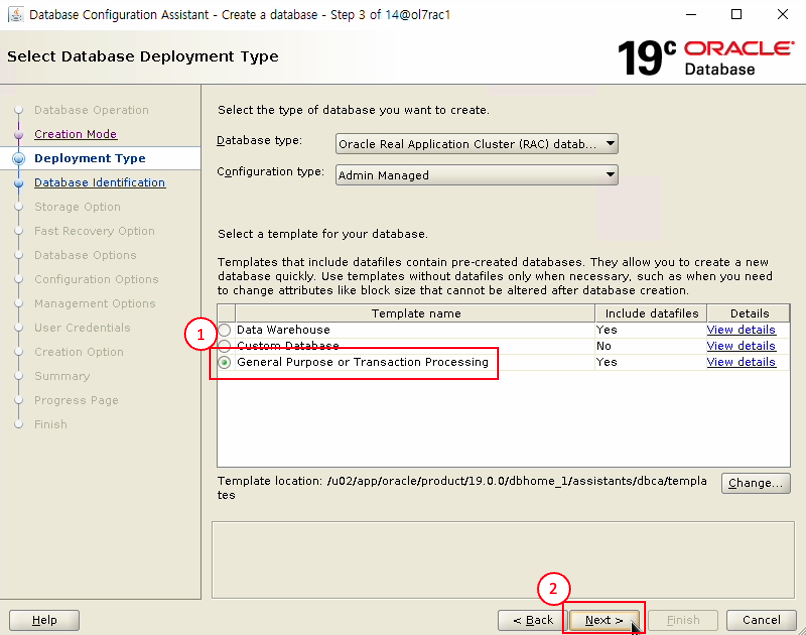Click the Deployment Type step
Screen dimensions: 806x635
click(x=90, y=158)
